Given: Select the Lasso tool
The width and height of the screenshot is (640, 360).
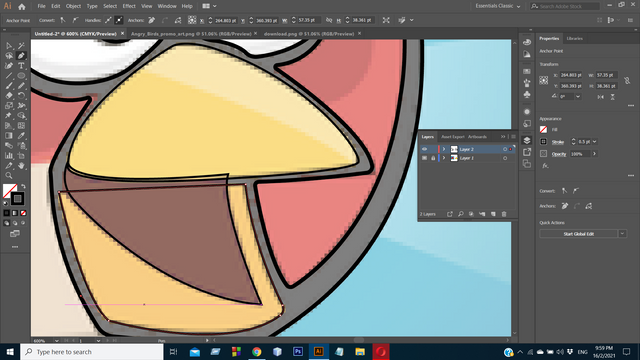Looking at the screenshot, I should (9, 56).
